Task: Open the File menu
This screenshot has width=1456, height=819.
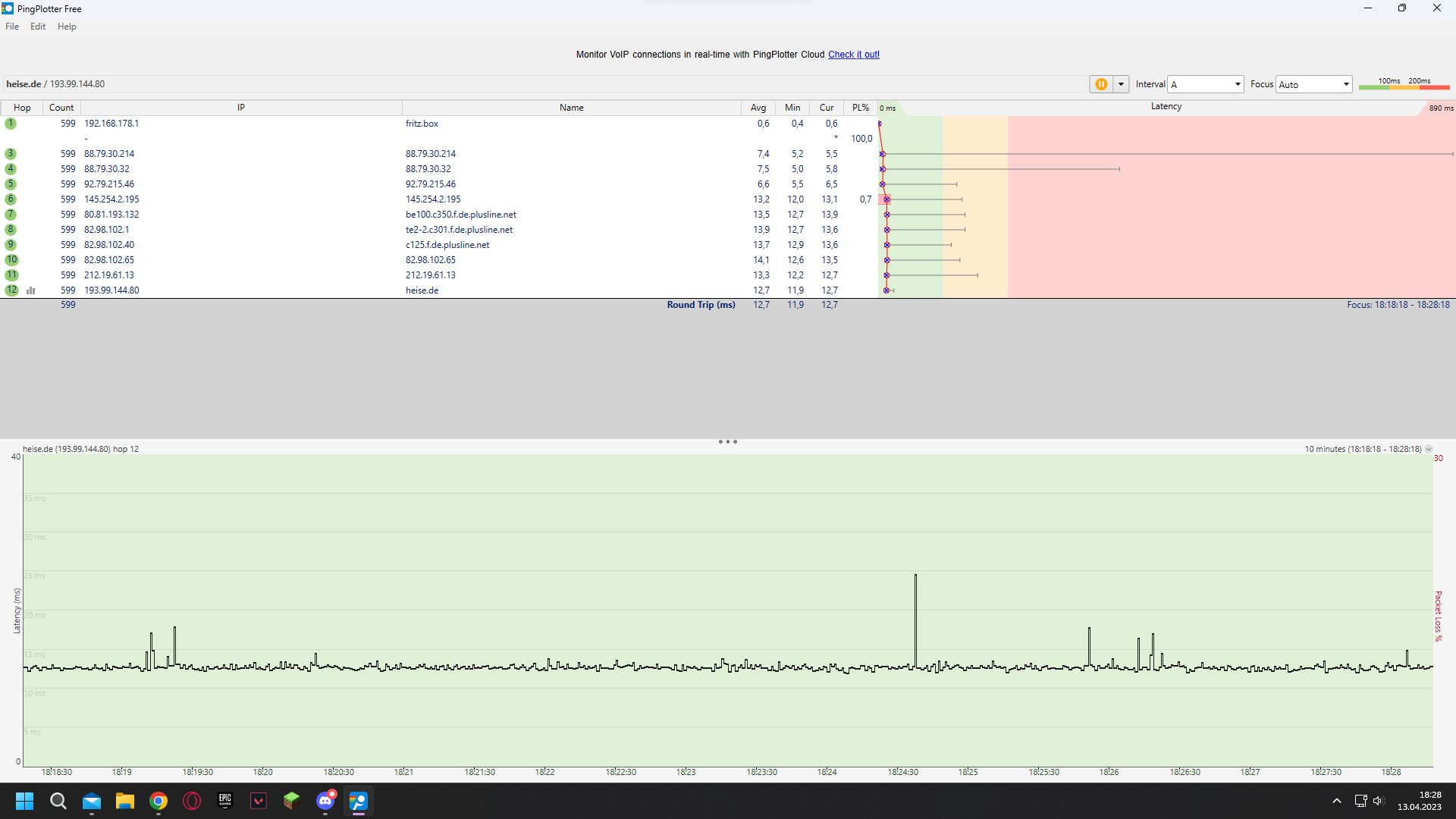Action: click(x=12, y=27)
